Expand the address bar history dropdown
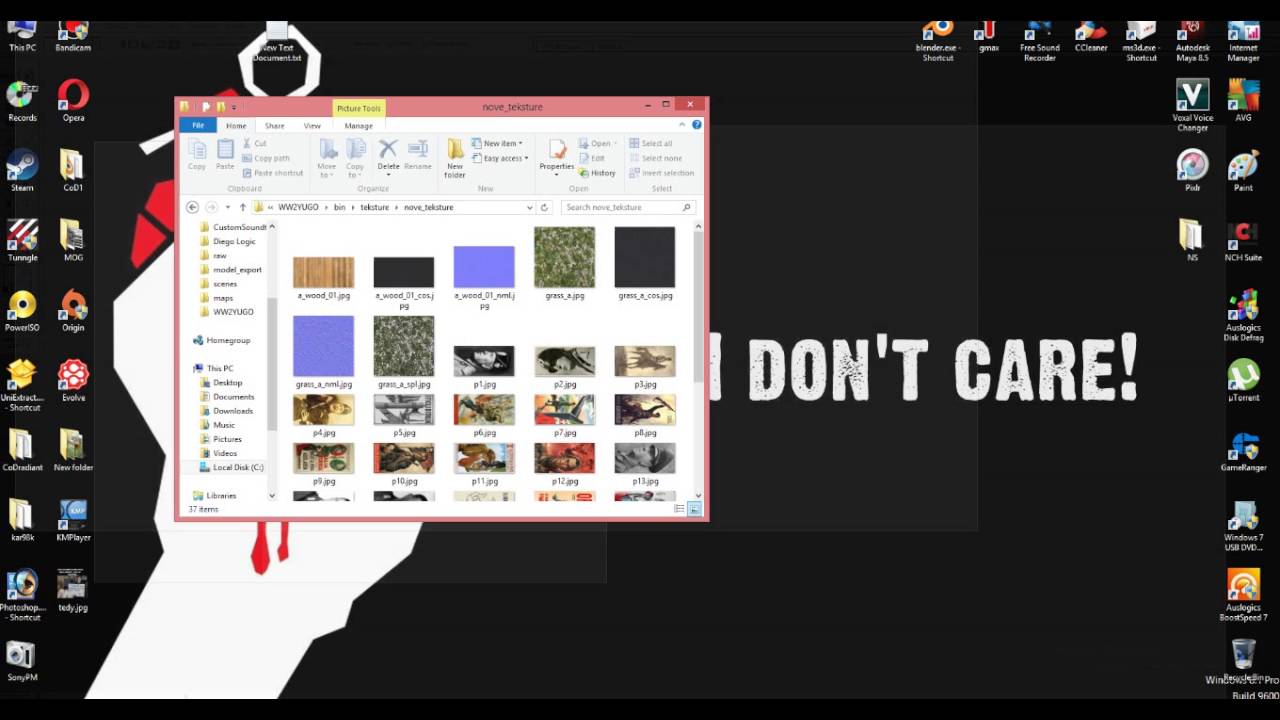 529,207
